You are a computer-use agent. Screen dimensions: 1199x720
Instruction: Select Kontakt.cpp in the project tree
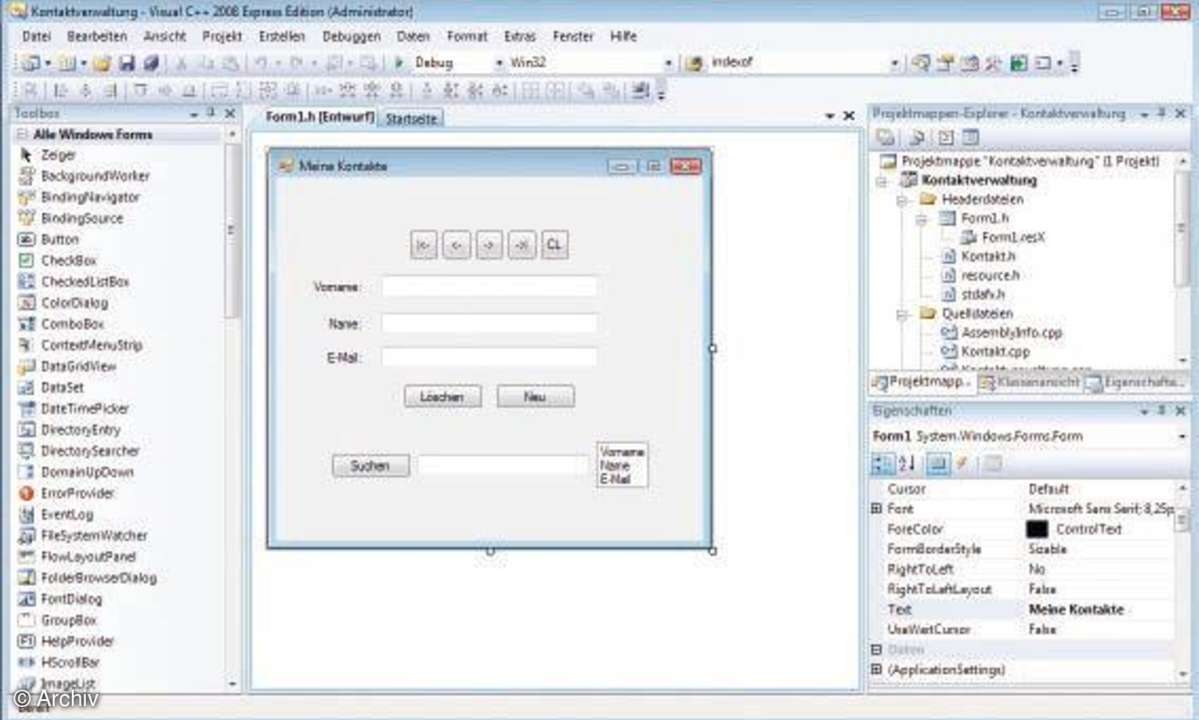tap(995, 352)
